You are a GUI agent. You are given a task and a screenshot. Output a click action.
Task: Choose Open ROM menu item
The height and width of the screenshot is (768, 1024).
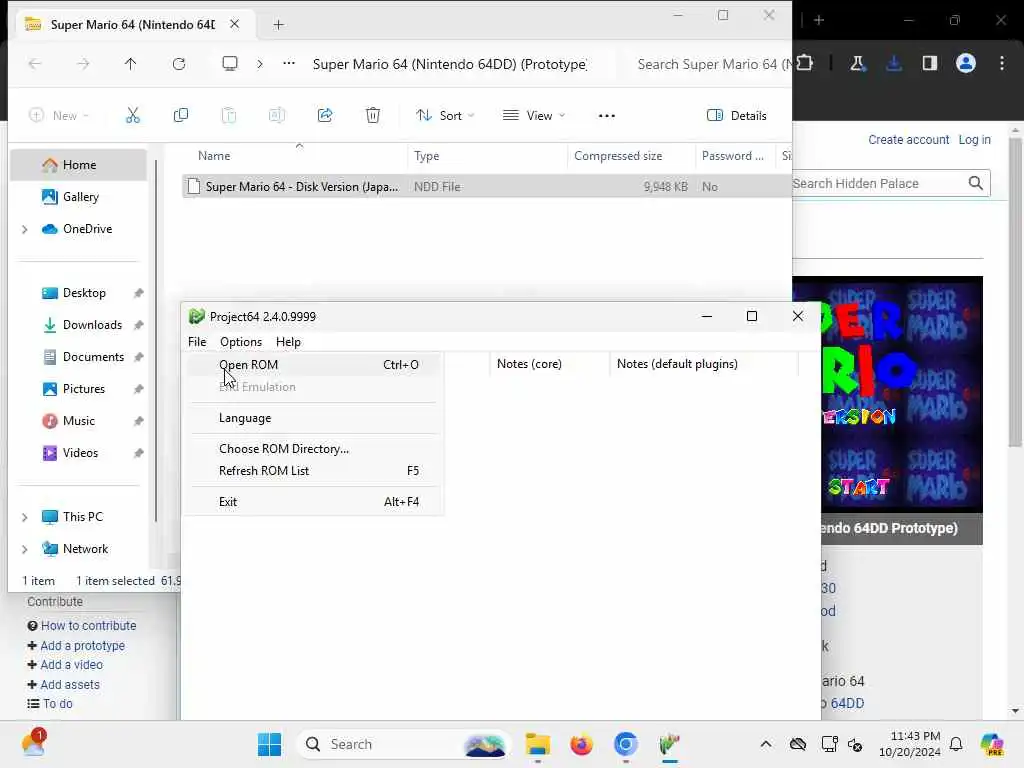click(x=315, y=364)
